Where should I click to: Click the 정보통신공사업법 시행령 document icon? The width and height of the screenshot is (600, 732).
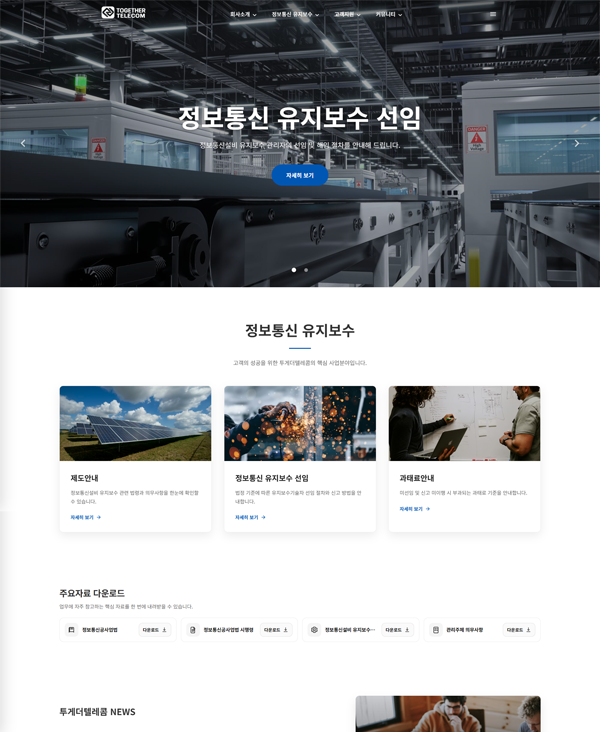tap(192, 630)
